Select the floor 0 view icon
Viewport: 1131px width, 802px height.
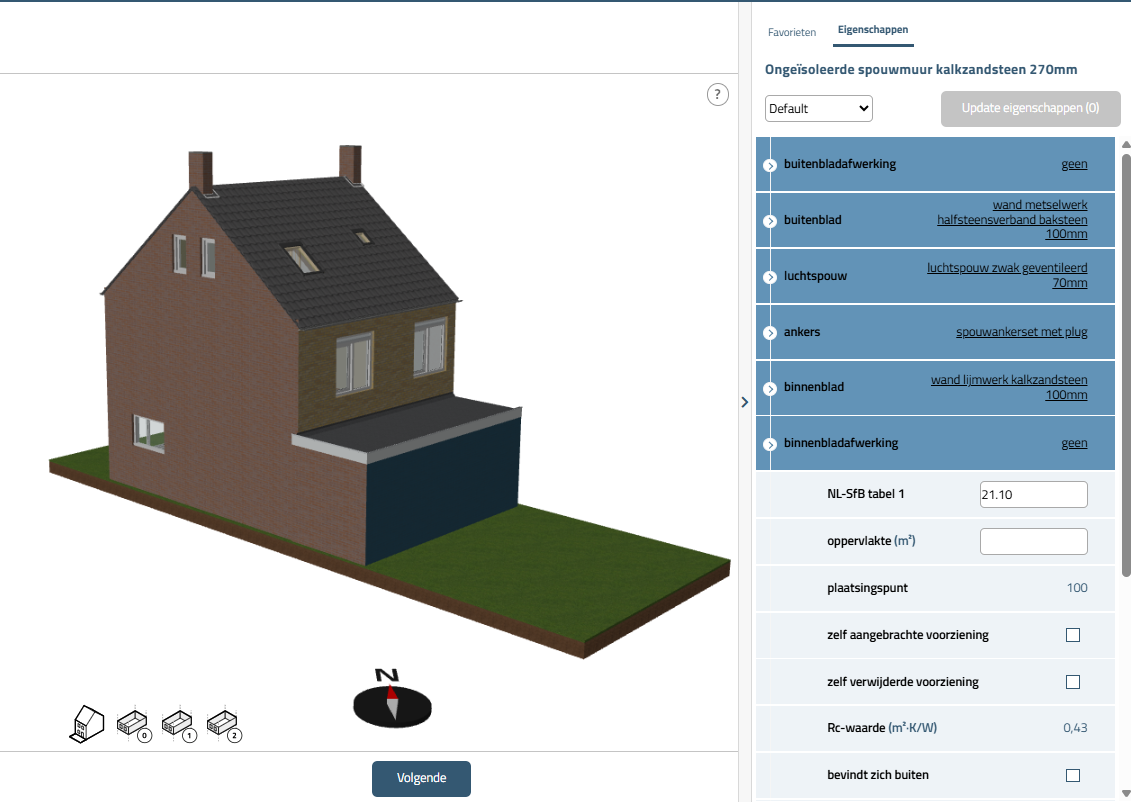click(x=133, y=724)
